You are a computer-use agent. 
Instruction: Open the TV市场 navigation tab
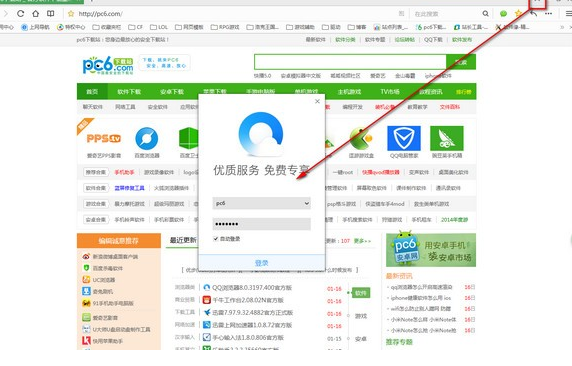pyautogui.click(x=390, y=92)
